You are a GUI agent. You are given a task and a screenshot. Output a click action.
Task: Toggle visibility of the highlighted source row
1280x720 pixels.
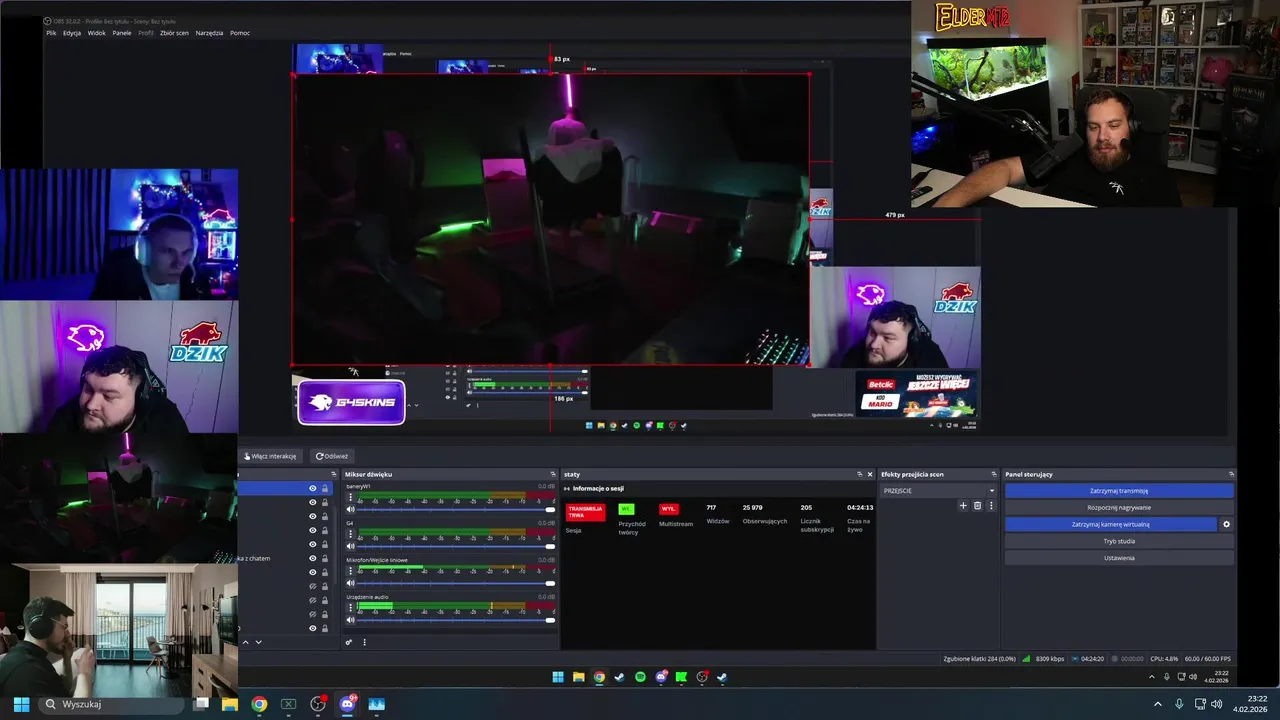313,488
